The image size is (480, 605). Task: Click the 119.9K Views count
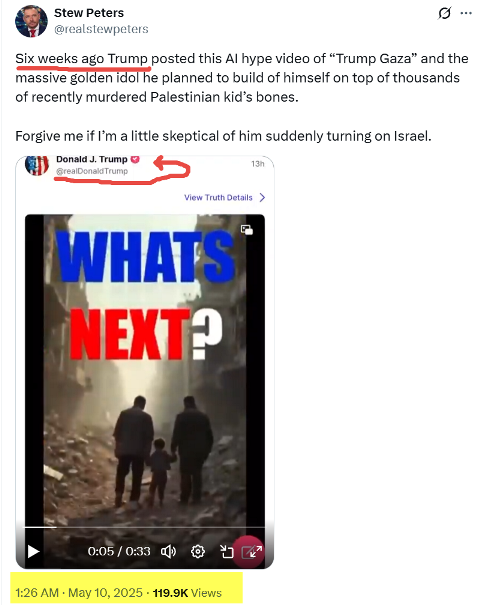(187, 593)
